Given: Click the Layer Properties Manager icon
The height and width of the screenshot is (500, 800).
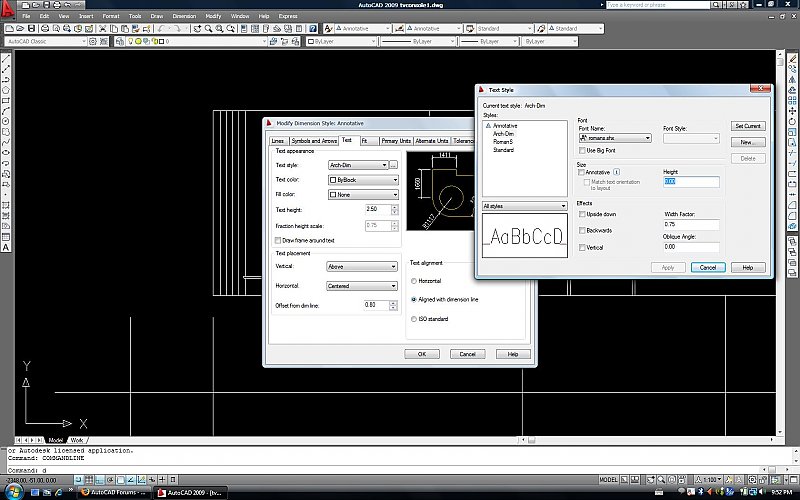Looking at the screenshot, I should 120,41.
